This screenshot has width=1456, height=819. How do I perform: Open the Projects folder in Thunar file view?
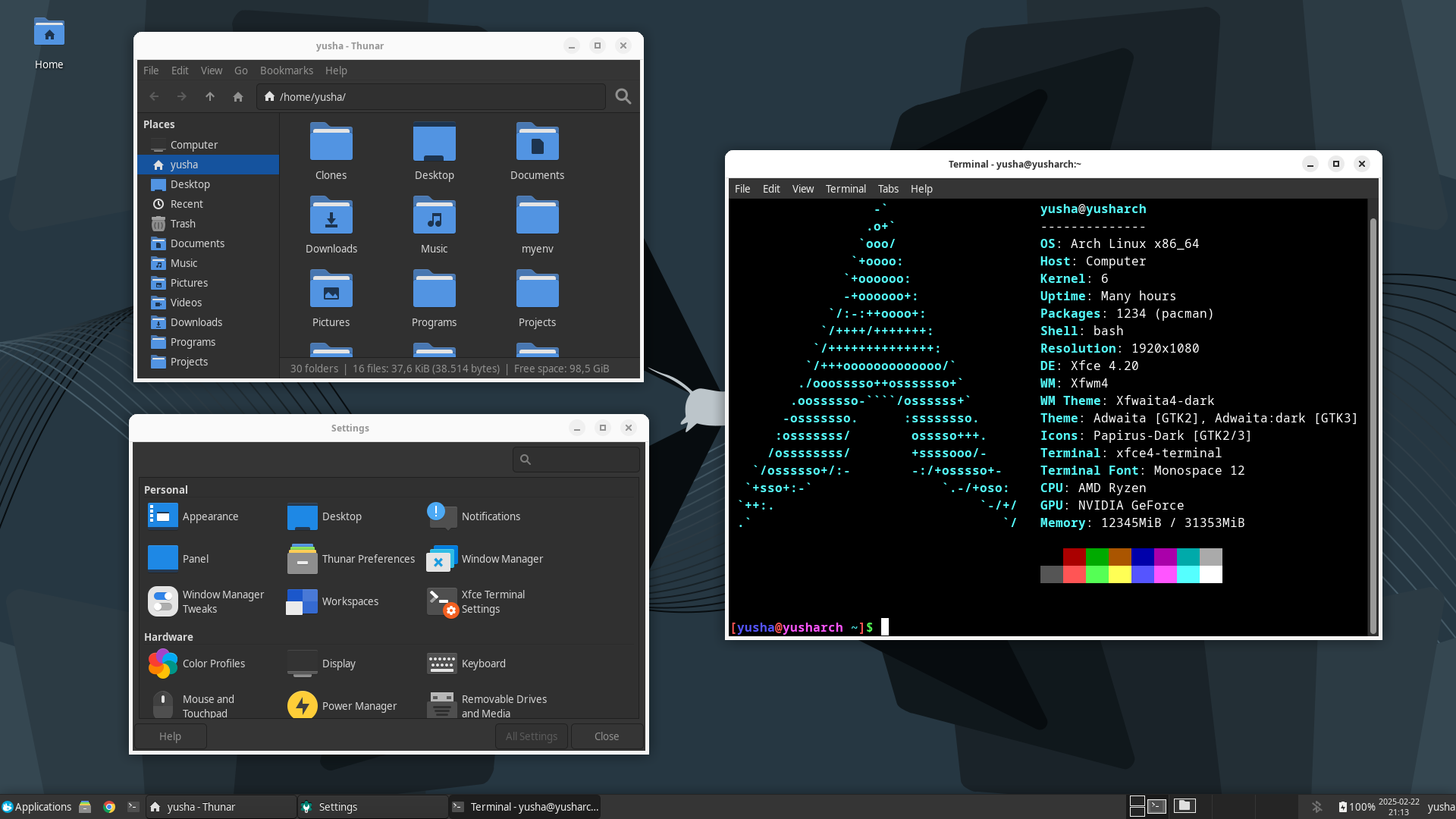tap(538, 289)
